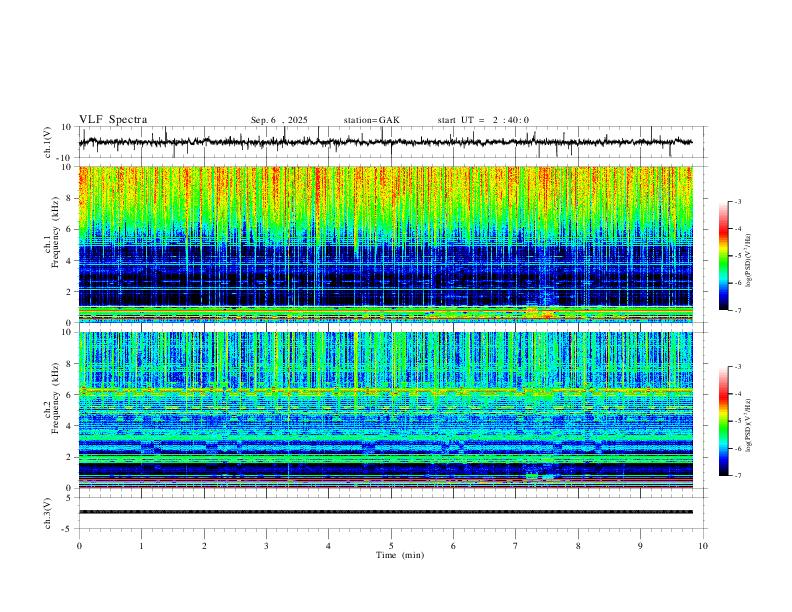Click the ch.1(V) waveform axis label
792x612 pixels.
48,142
